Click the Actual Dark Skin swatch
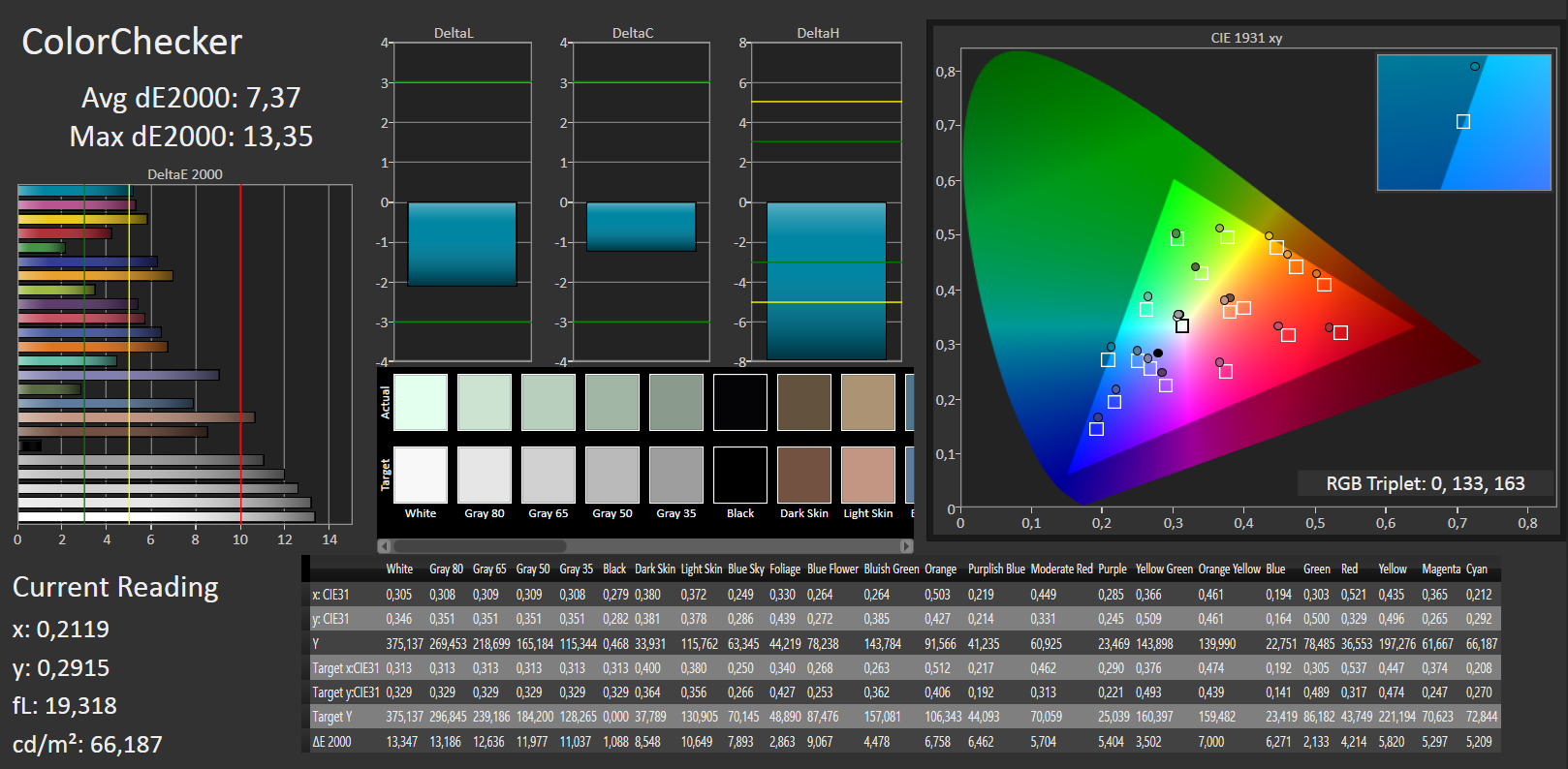The image size is (1568, 769). [804, 402]
